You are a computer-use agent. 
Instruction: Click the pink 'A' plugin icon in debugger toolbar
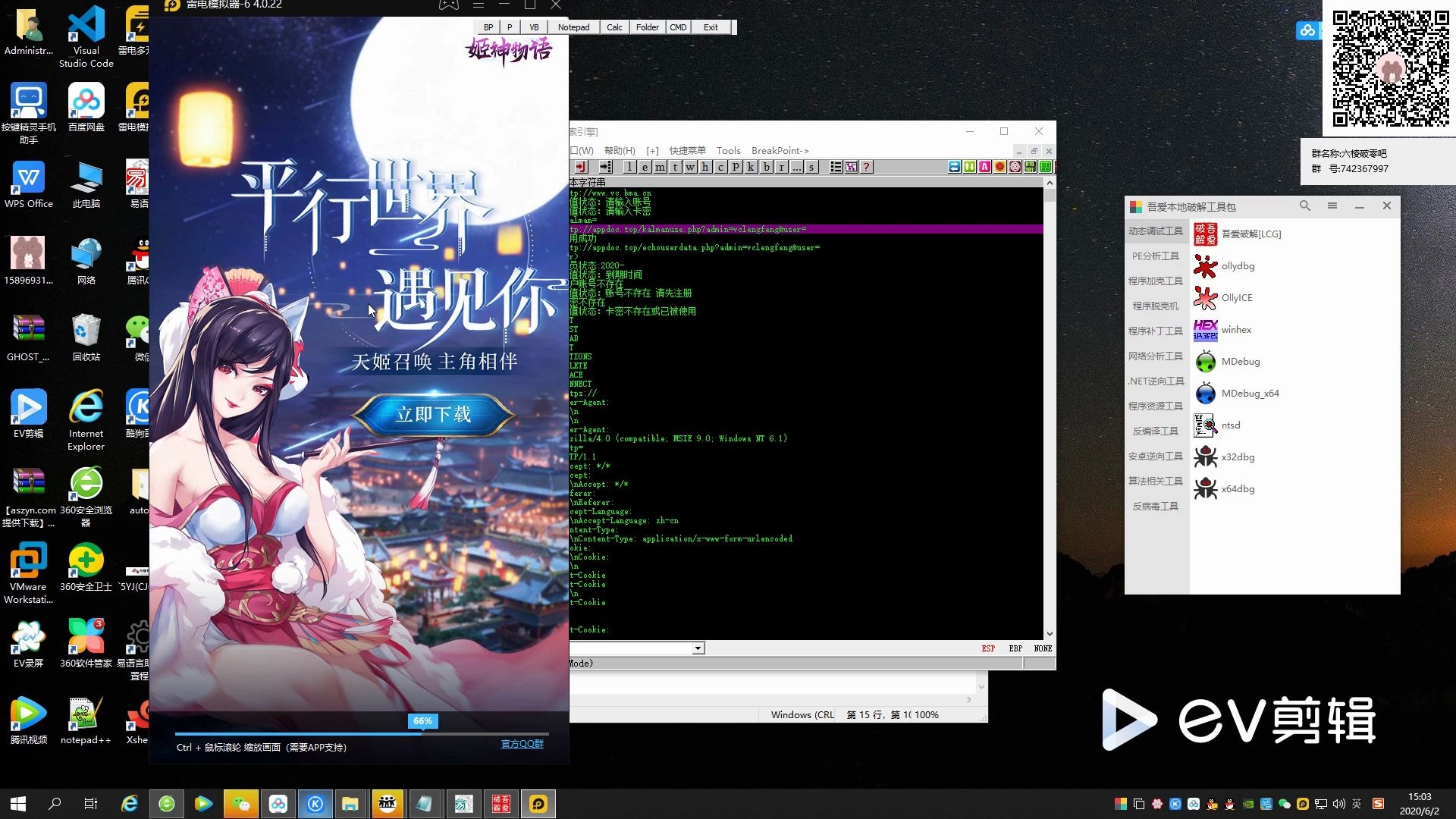tap(984, 167)
